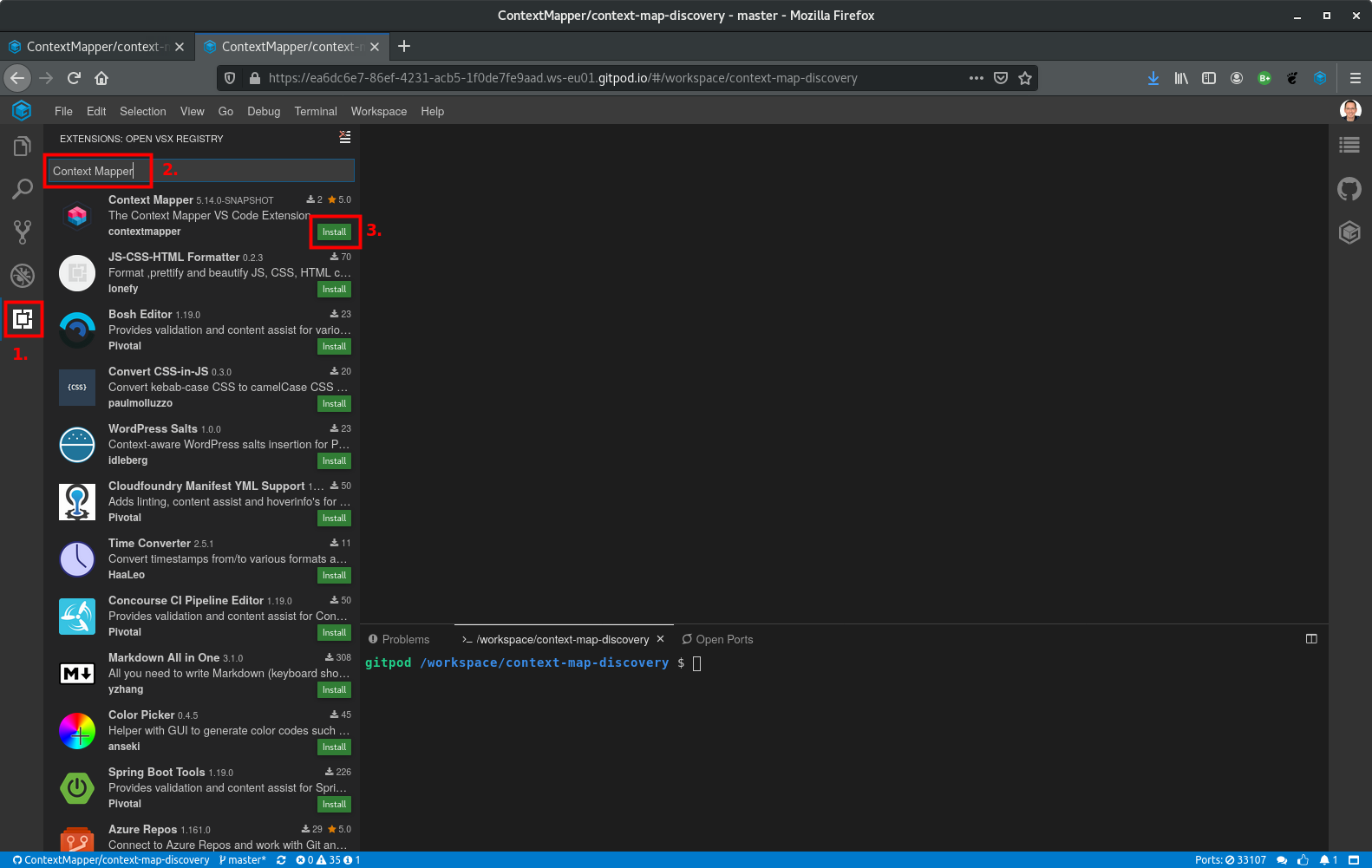Install Markdown All in One extension
The height and width of the screenshot is (868, 1372).
(334, 690)
